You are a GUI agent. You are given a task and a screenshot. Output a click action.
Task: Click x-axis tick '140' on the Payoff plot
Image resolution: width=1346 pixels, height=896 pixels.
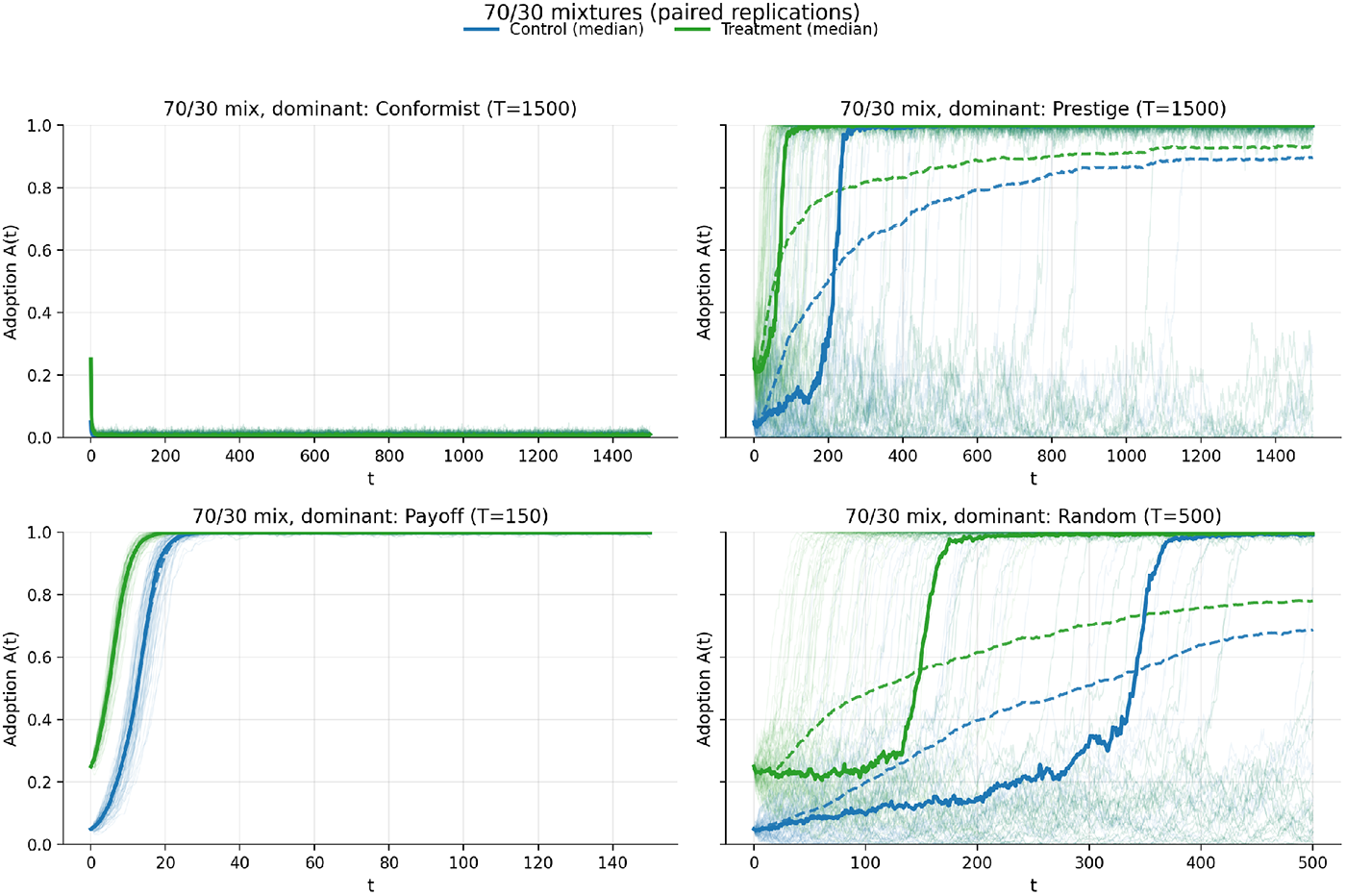(x=612, y=862)
